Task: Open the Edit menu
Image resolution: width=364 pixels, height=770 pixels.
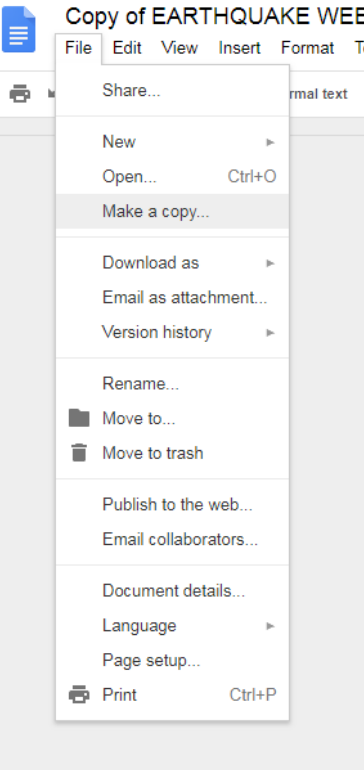Action: [x=127, y=48]
